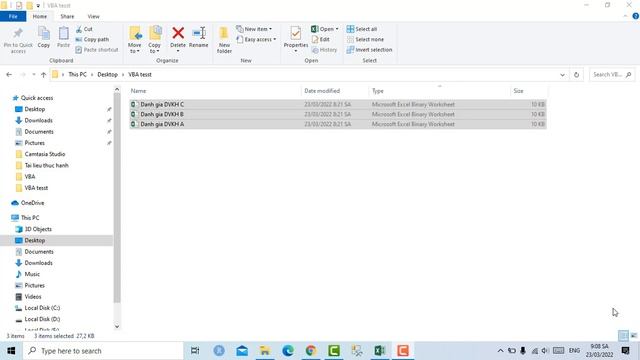Click Paste shortcut option

point(97,49)
